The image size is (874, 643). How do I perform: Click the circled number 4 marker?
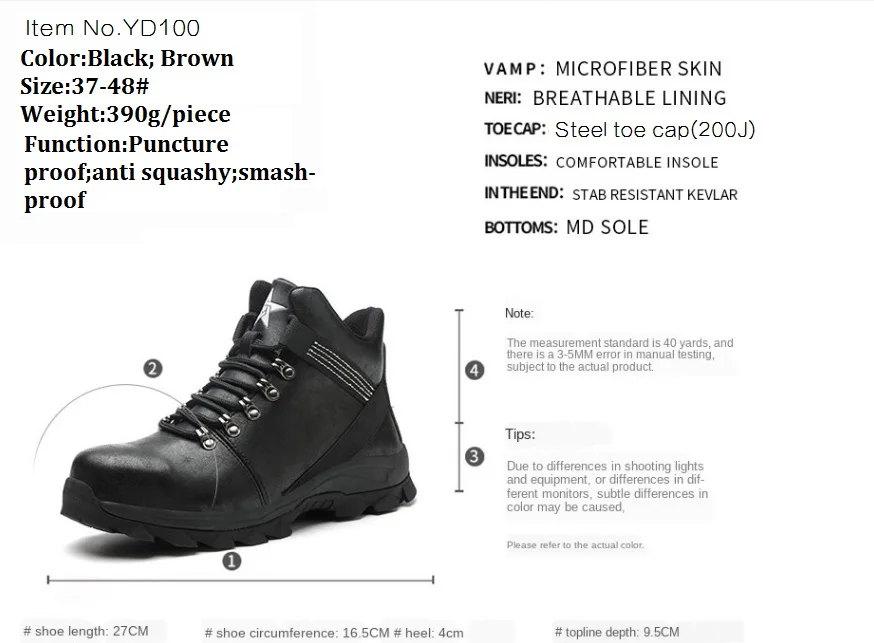click(474, 370)
